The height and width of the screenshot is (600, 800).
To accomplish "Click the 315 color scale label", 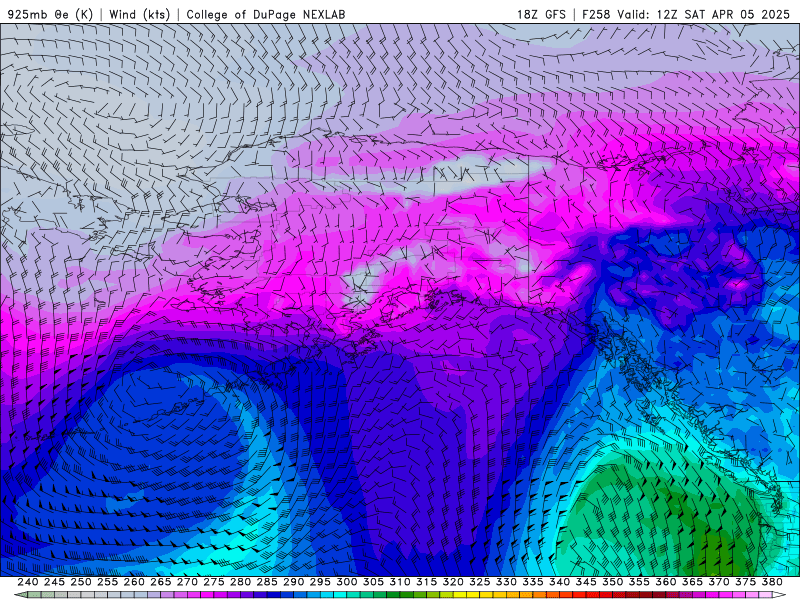I will pos(426,582).
